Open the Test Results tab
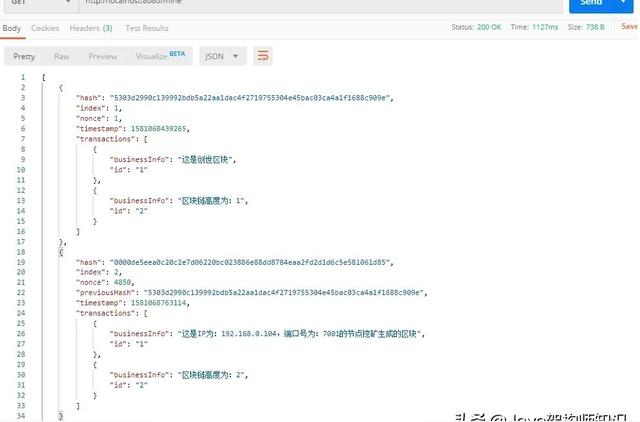This screenshot has width=640, height=422. click(x=147, y=28)
